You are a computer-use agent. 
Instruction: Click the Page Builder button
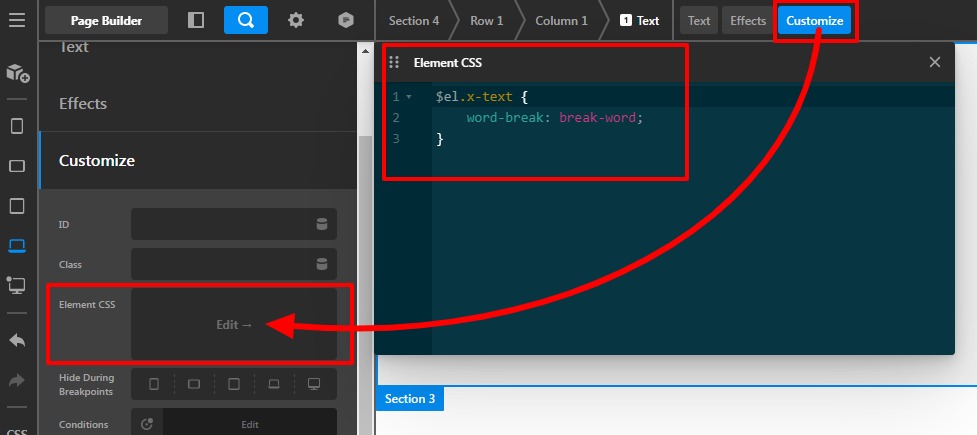point(106,20)
